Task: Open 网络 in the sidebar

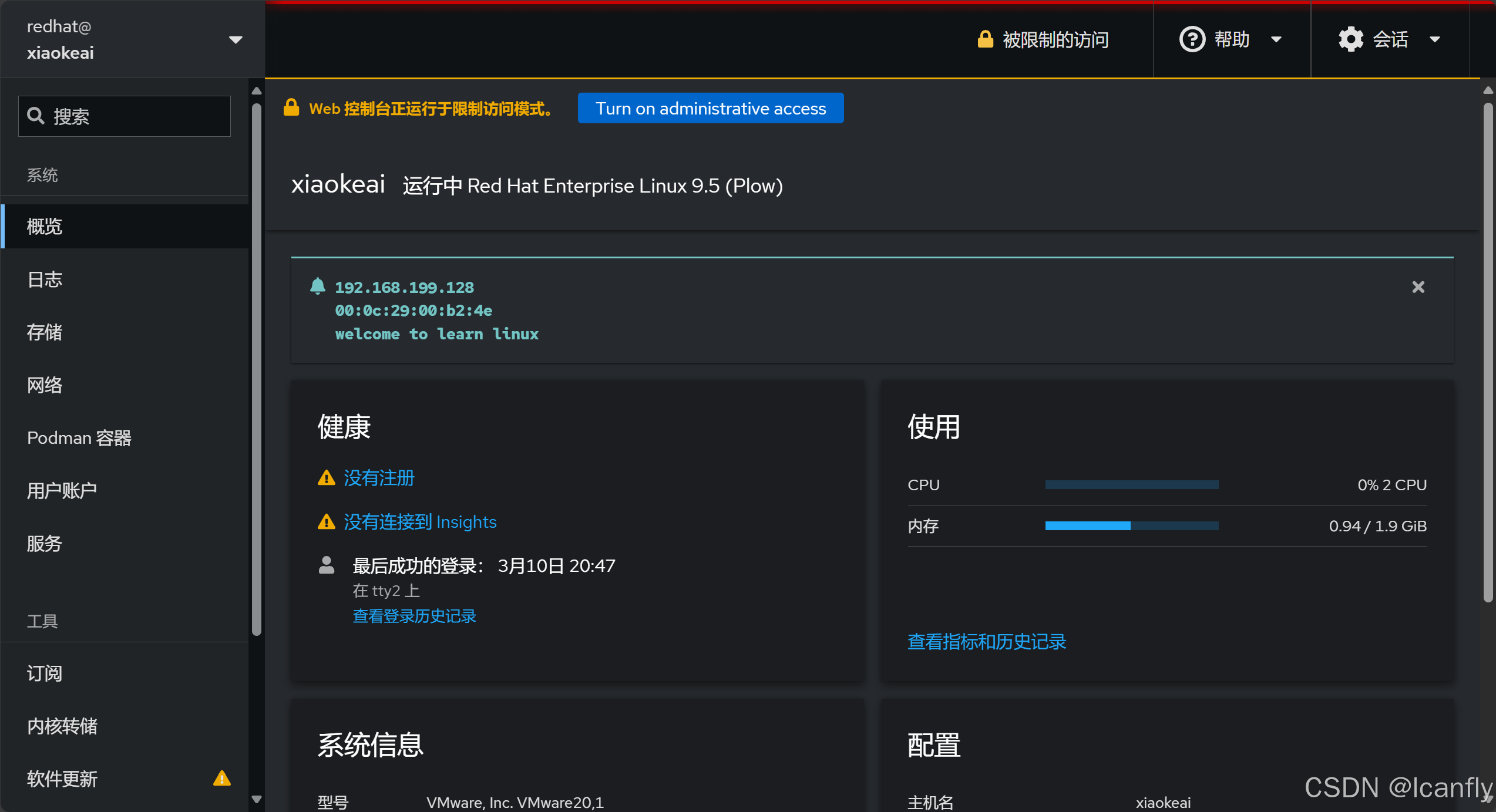Action: (x=125, y=385)
